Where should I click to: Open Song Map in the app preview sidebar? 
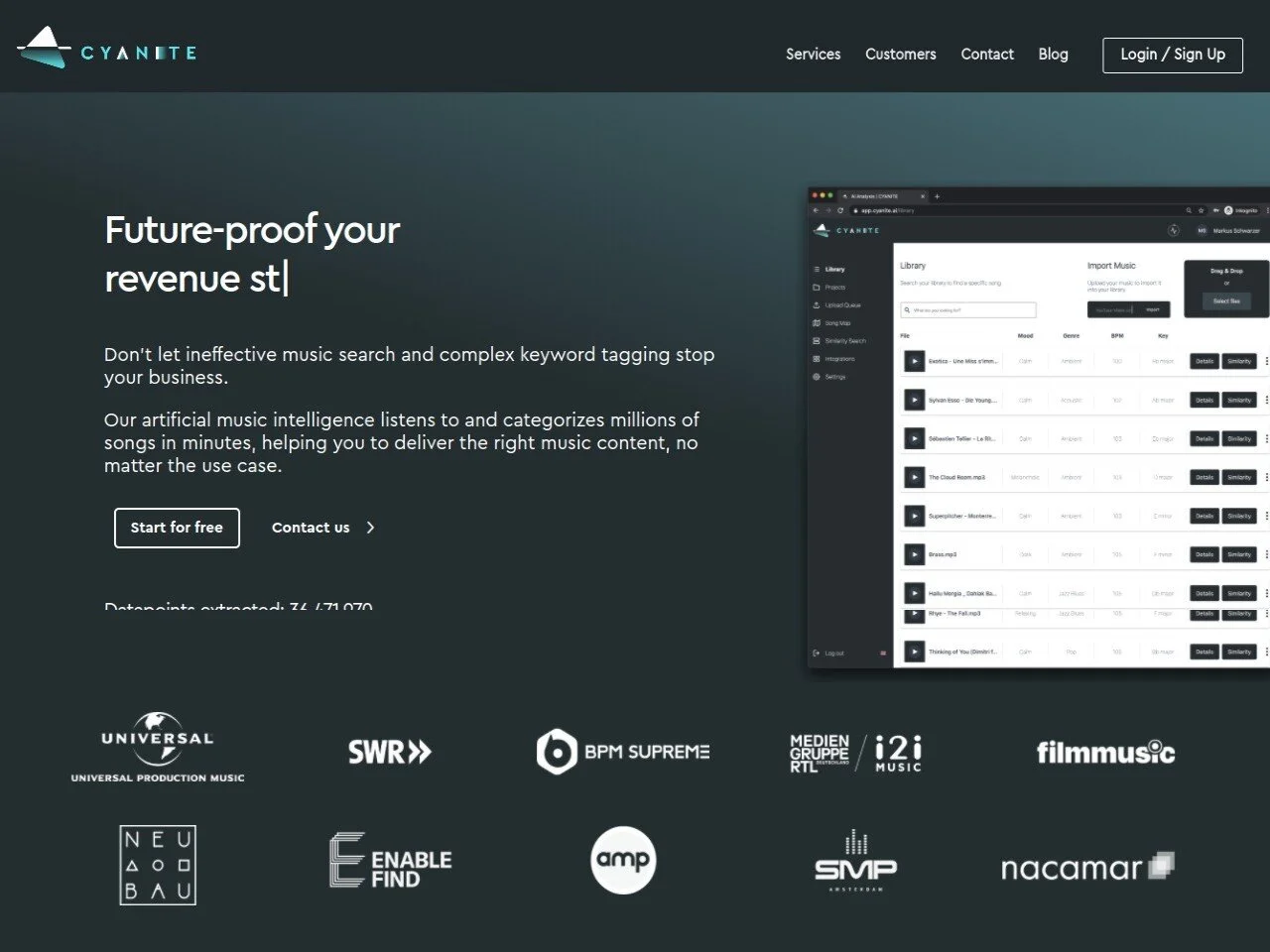point(831,322)
